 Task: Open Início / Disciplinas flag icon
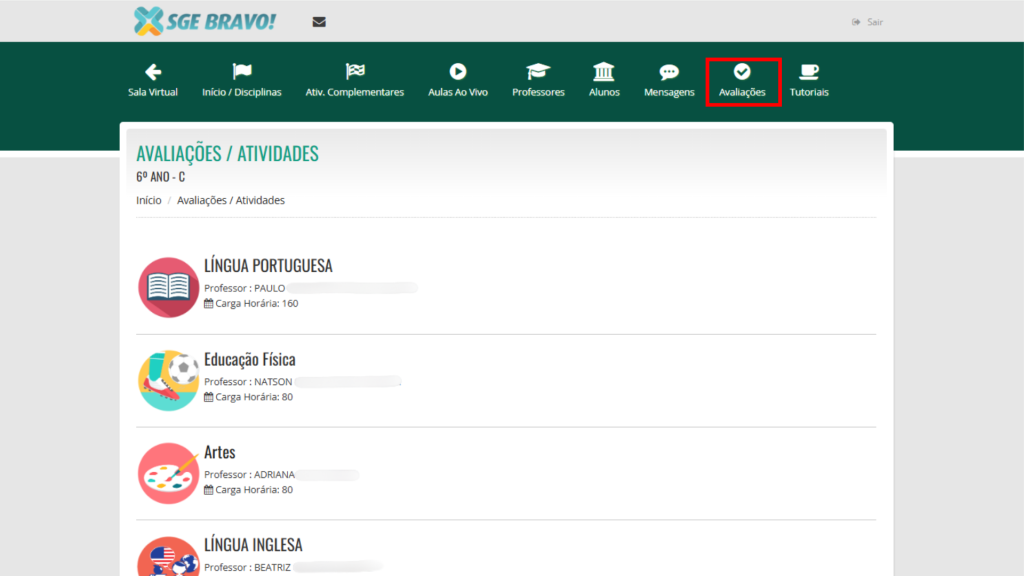pos(242,72)
